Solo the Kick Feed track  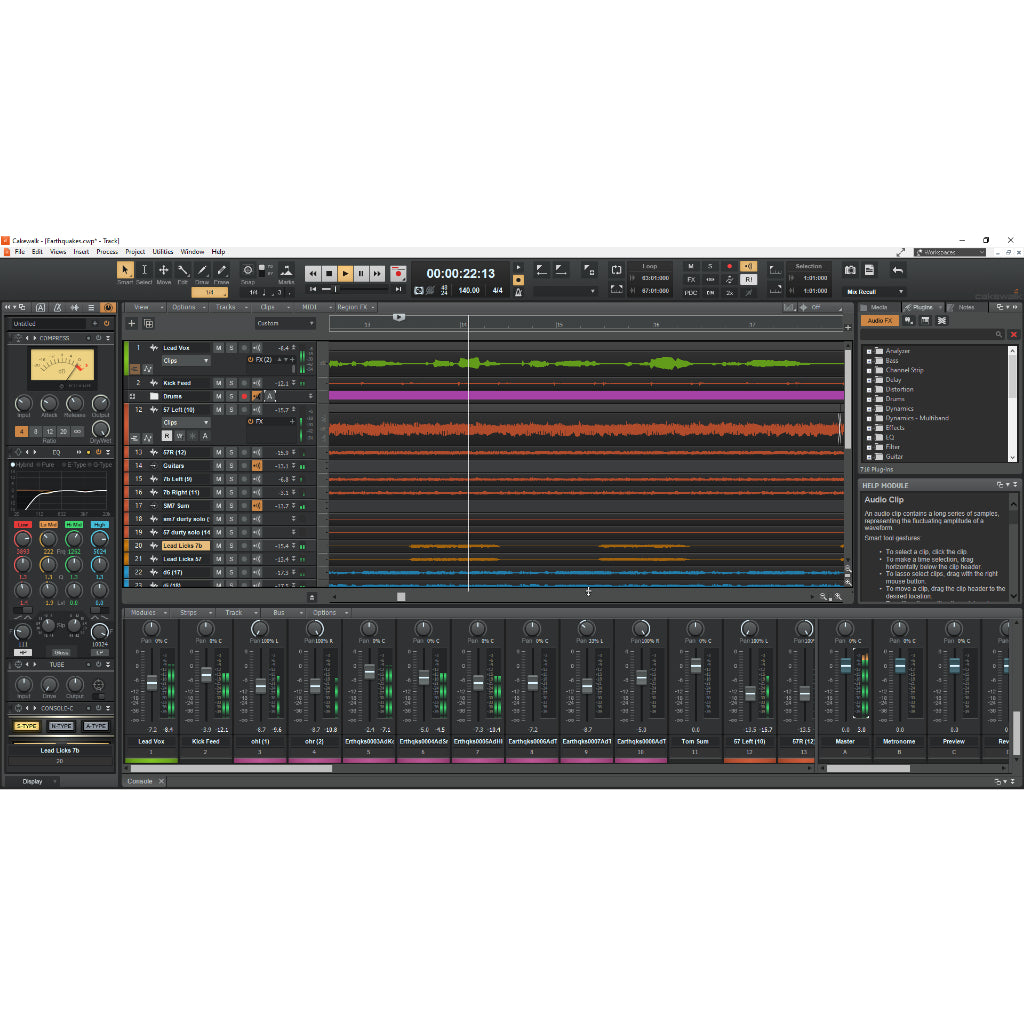[231, 382]
